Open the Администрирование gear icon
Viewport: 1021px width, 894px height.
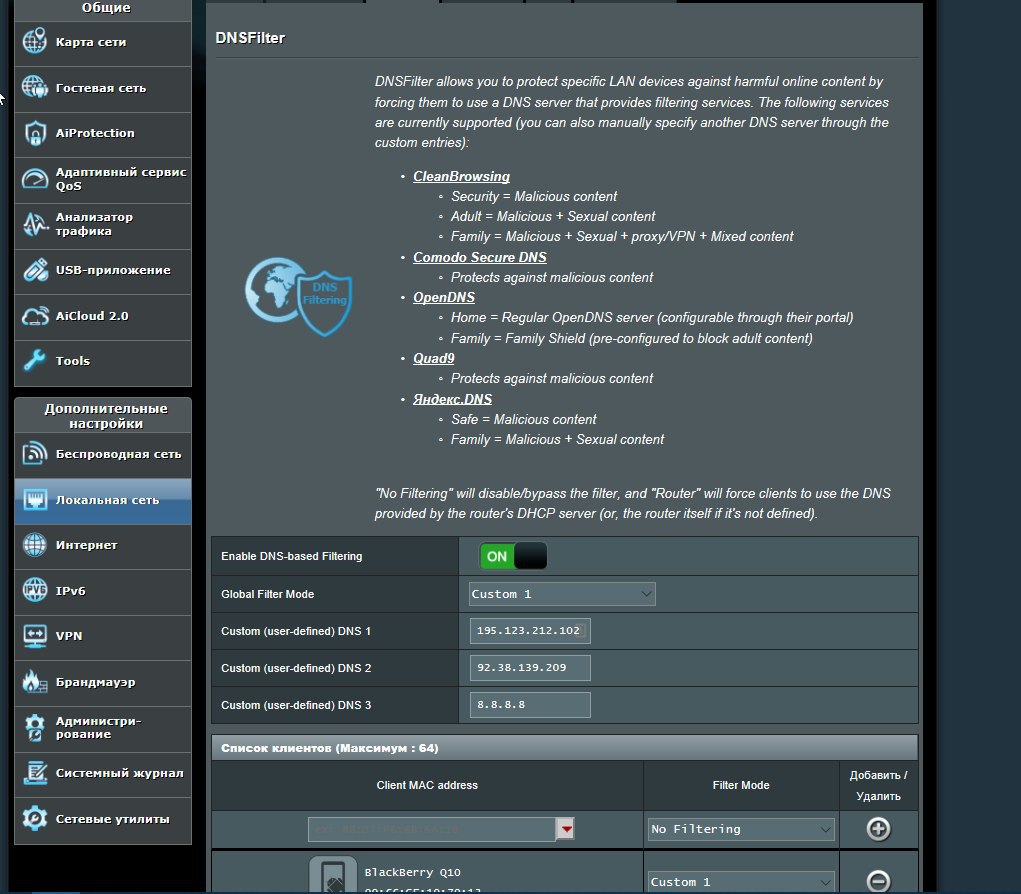pyautogui.click(x=35, y=727)
